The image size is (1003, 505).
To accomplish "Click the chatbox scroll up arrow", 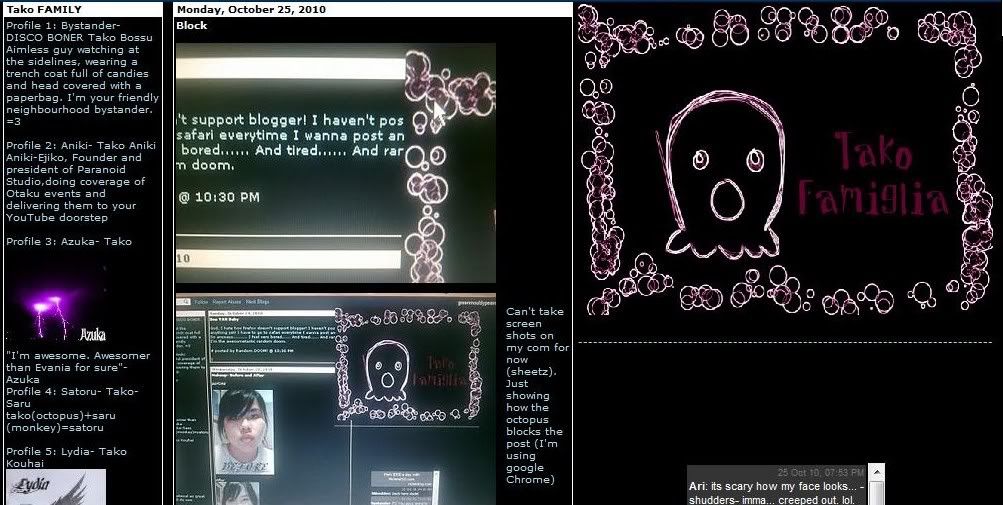I will point(876,472).
